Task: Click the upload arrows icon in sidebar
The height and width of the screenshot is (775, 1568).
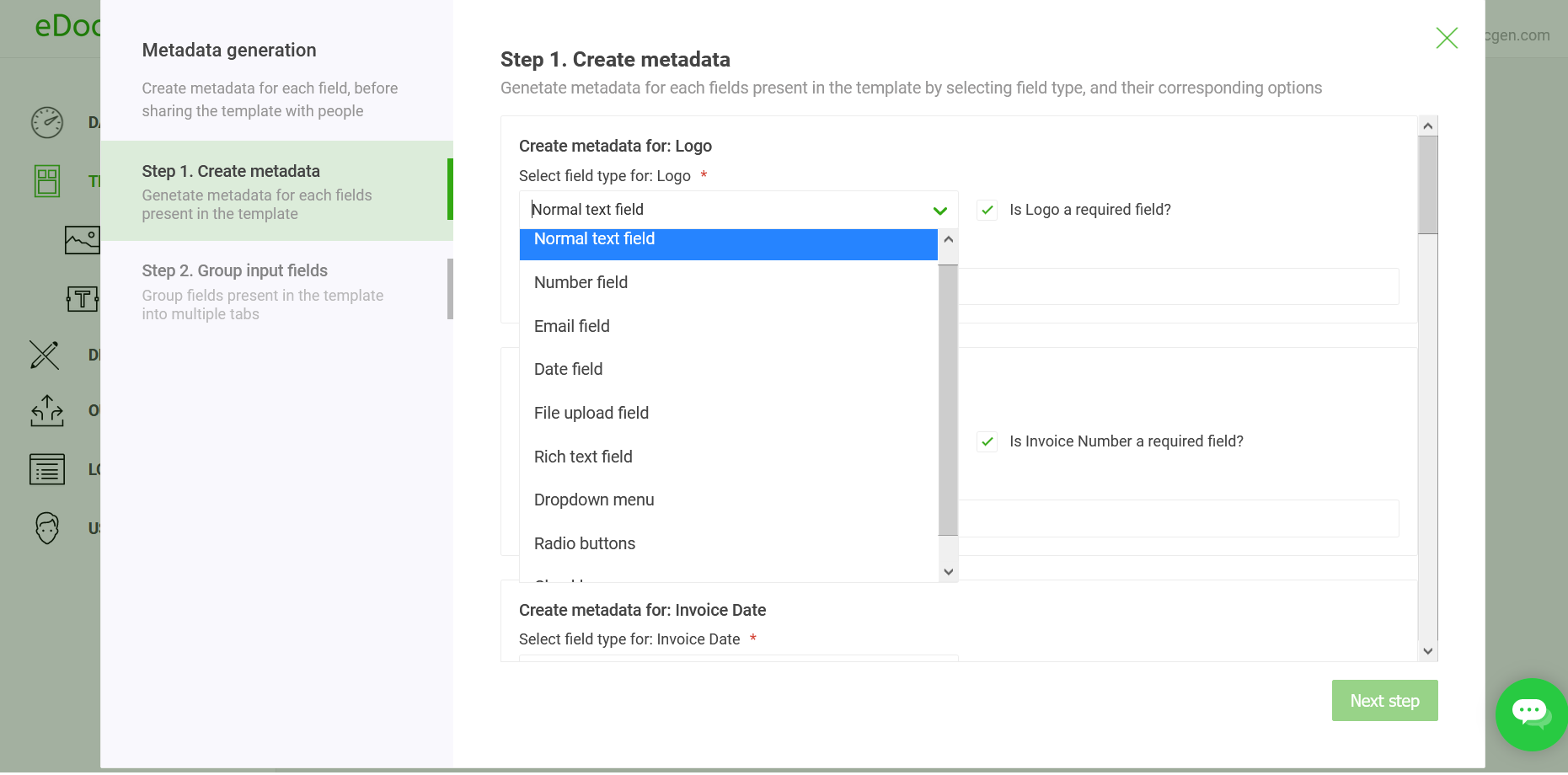Action: pos(47,411)
